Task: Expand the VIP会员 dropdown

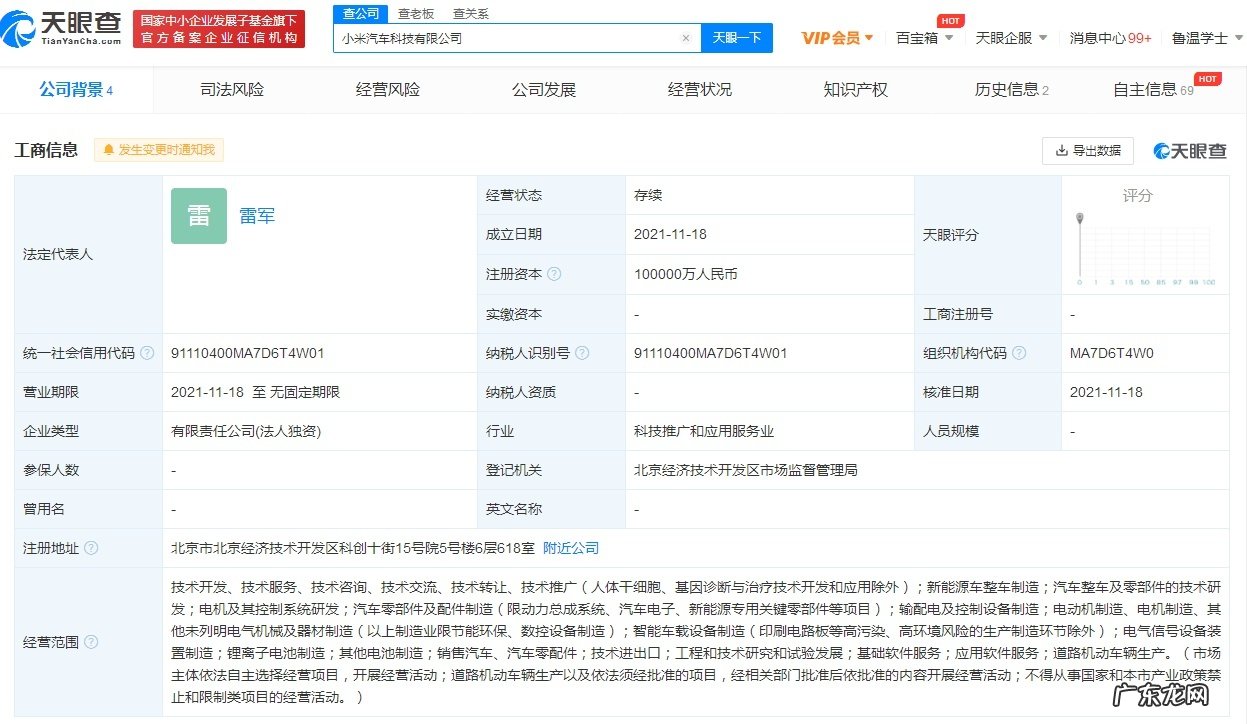Action: [832, 36]
